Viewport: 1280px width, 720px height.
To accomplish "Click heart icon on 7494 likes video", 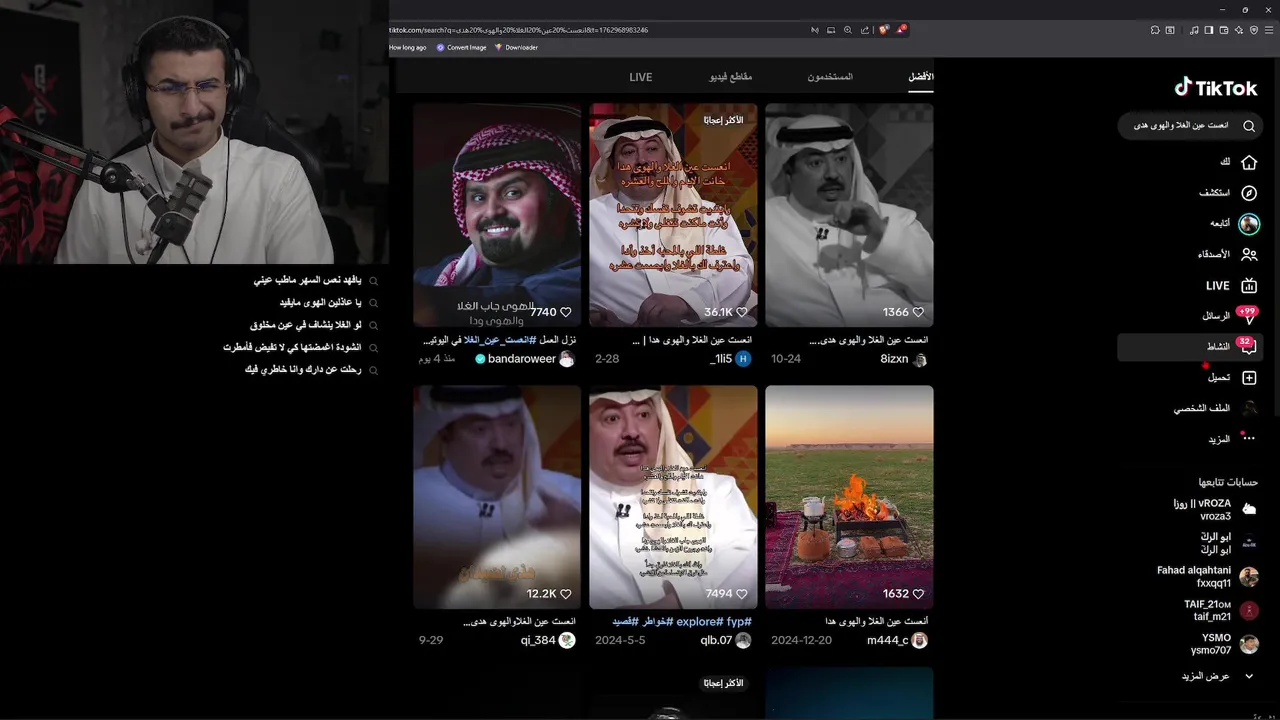I will [x=741, y=594].
